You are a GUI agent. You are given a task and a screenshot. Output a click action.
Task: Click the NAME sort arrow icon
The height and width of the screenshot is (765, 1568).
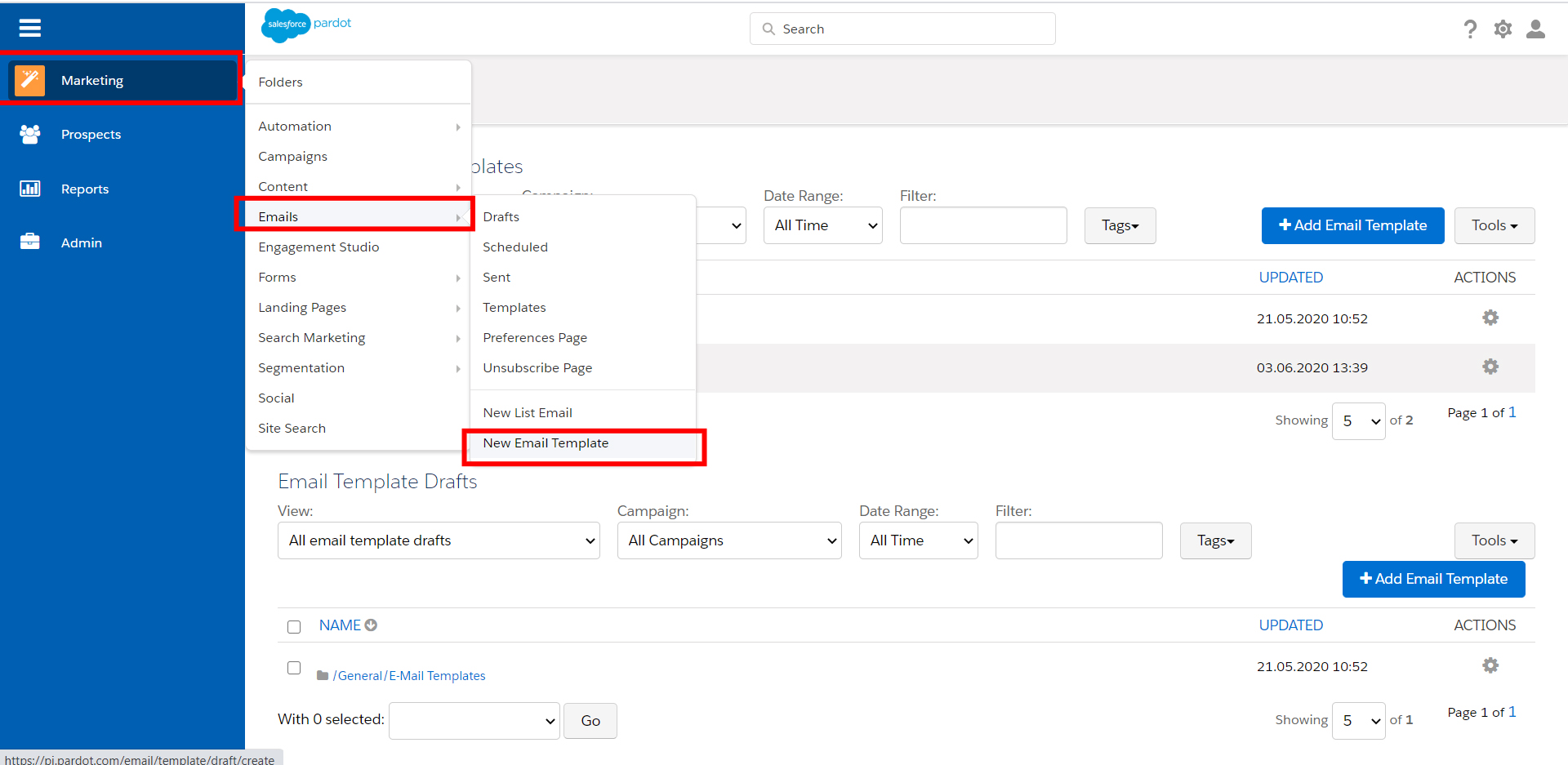point(371,625)
